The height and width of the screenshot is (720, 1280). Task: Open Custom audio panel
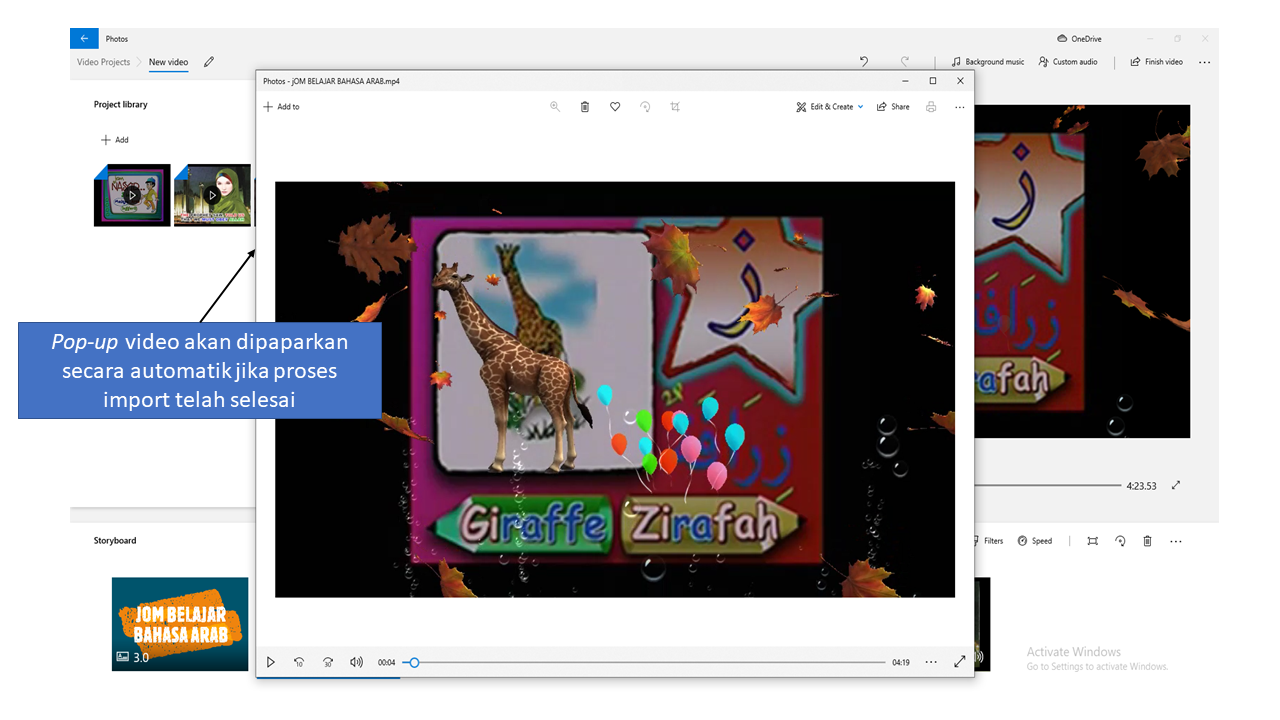pos(1068,62)
